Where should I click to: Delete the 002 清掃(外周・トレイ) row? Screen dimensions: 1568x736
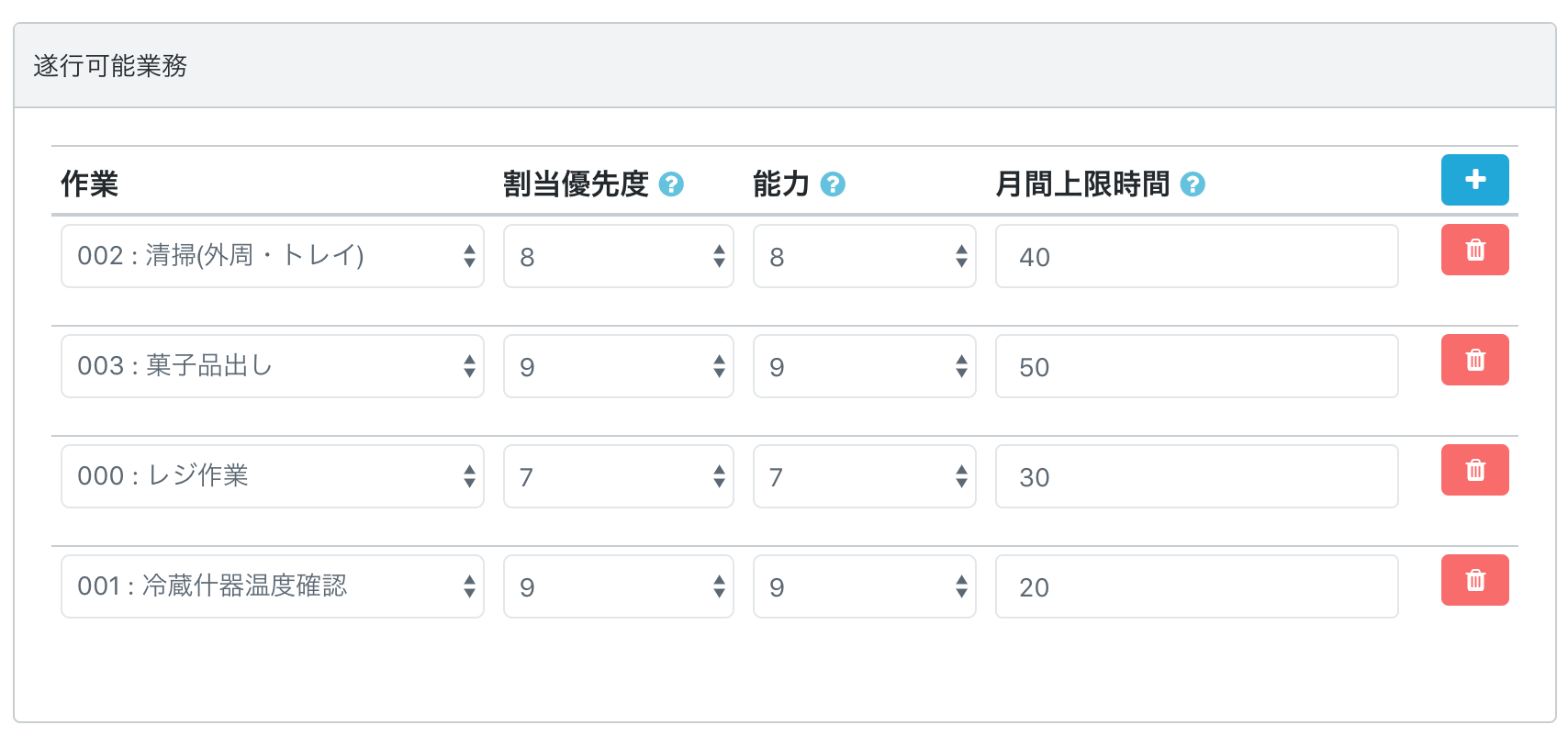[x=1474, y=250]
